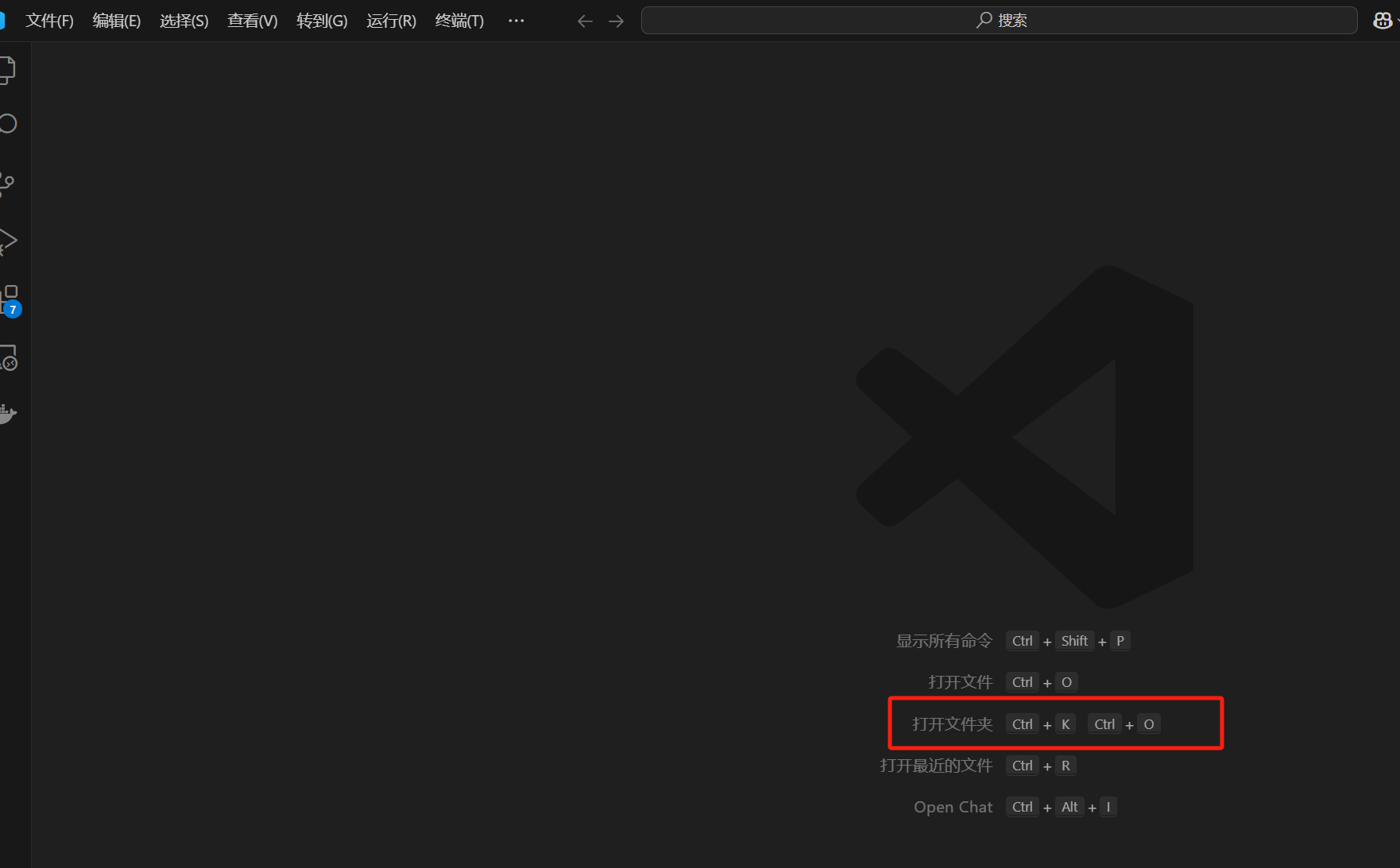Click the Copilot icon in the title bar
Screen dimensions: 1400x868
[1383, 21]
